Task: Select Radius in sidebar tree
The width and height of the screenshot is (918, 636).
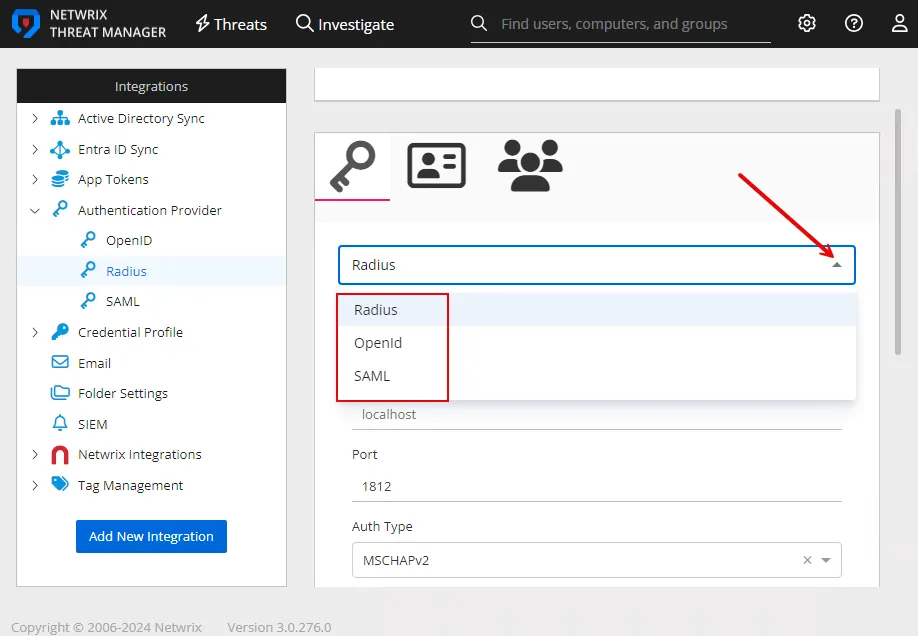Action: click(x=126, y=271)
